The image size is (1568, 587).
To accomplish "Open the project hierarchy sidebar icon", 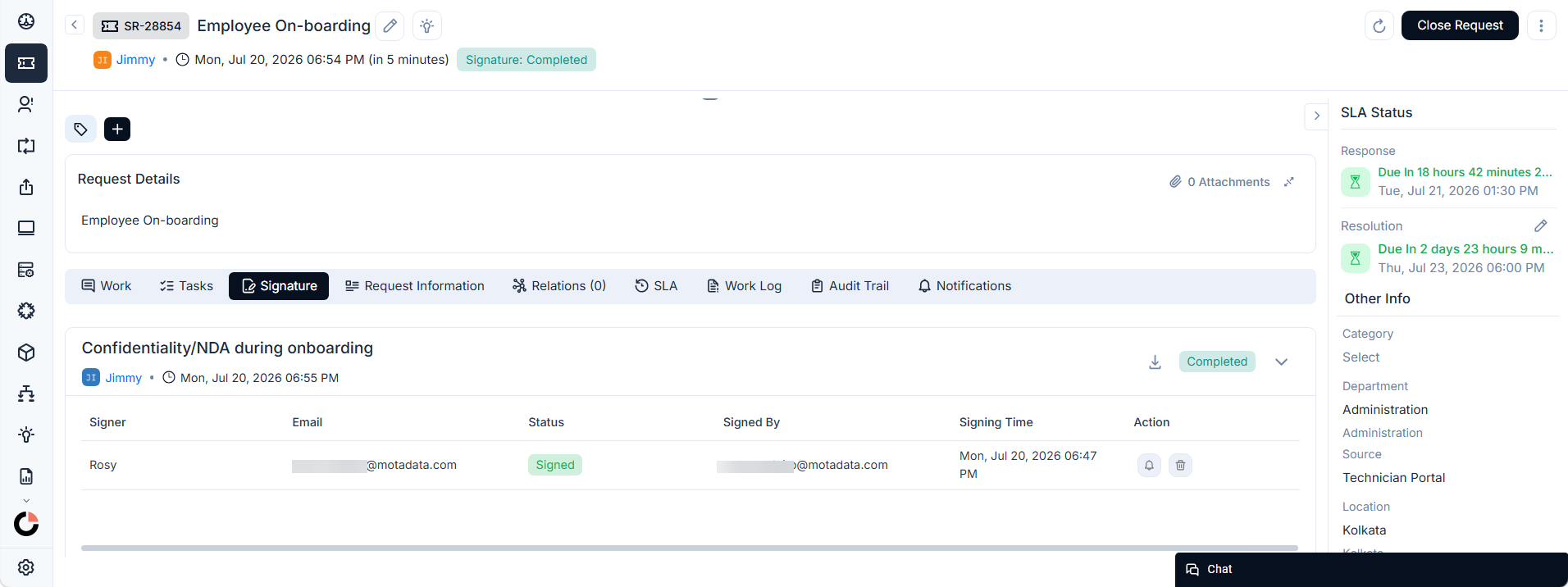I will 26,394.
